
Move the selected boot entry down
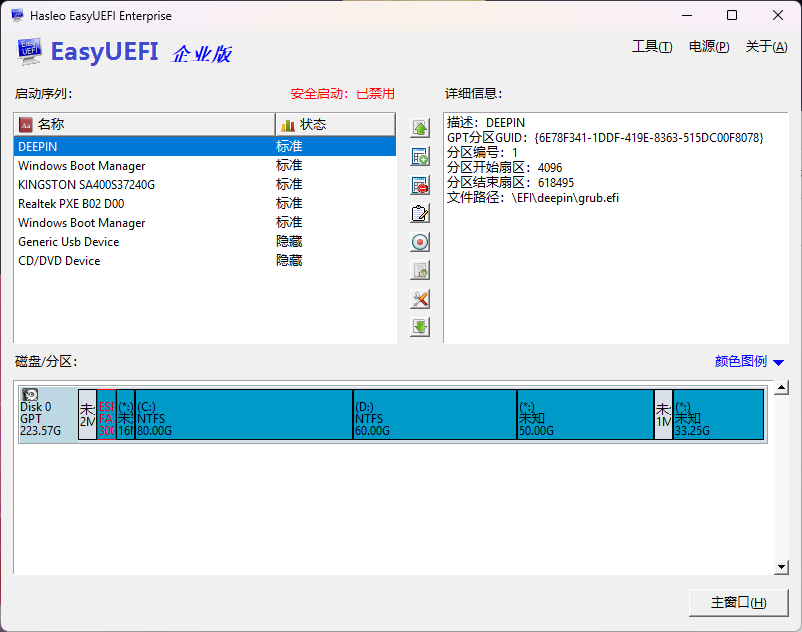420,327
